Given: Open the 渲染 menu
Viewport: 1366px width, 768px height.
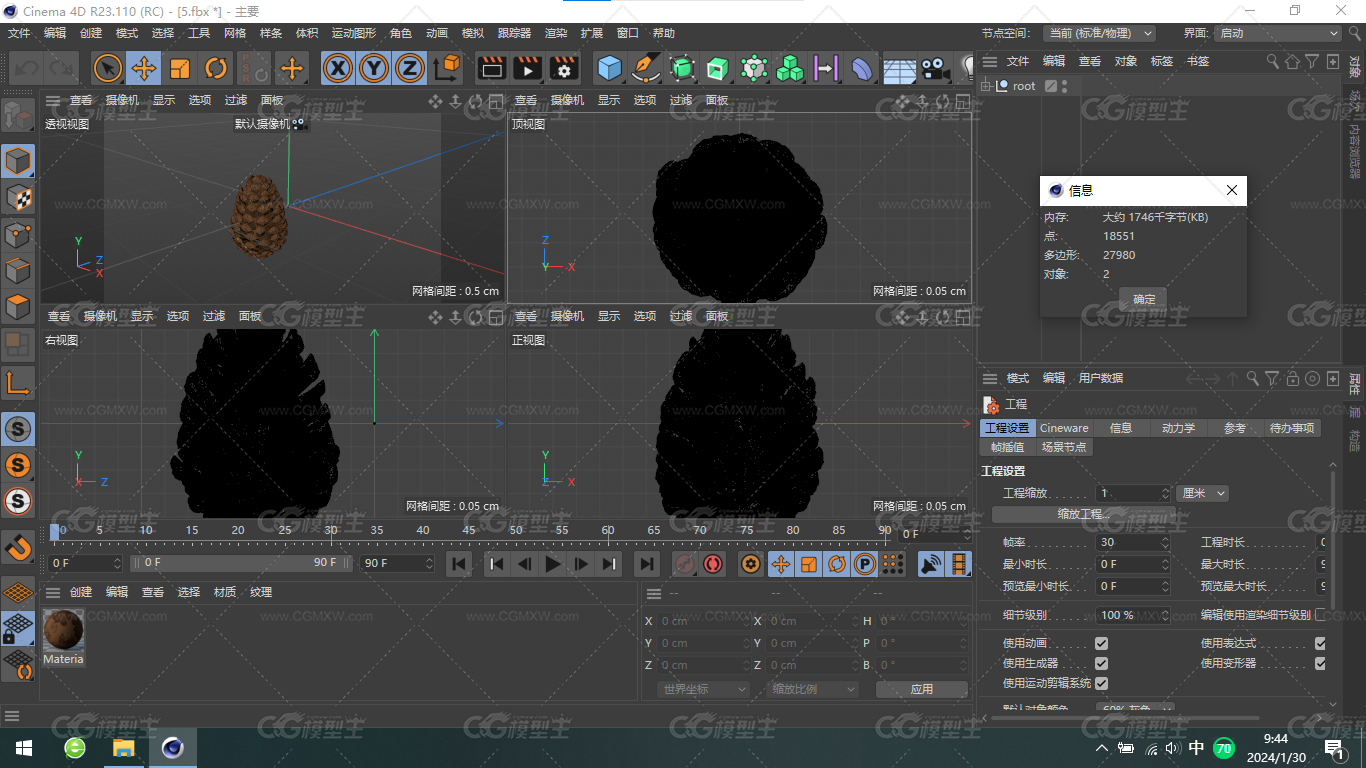Looking at the screenshot, I should (x=556, y=33).
